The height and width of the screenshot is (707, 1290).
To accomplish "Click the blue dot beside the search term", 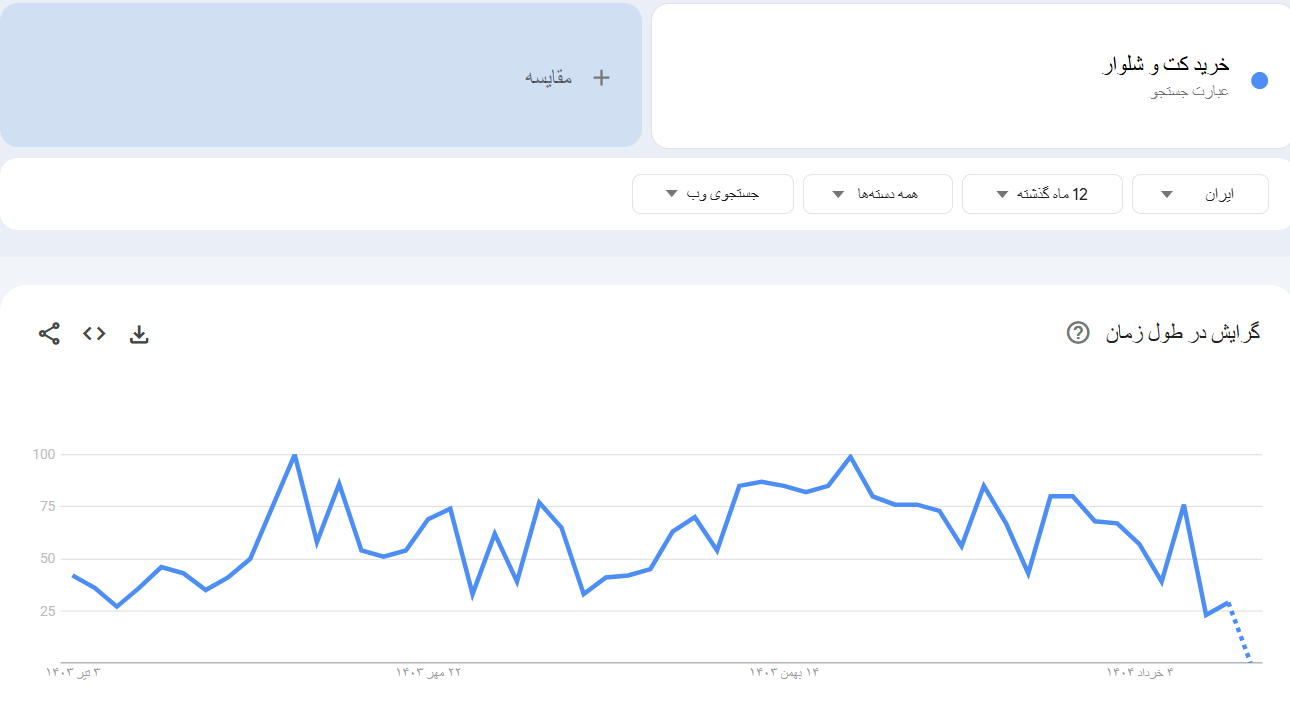I will coord(1259,81).
